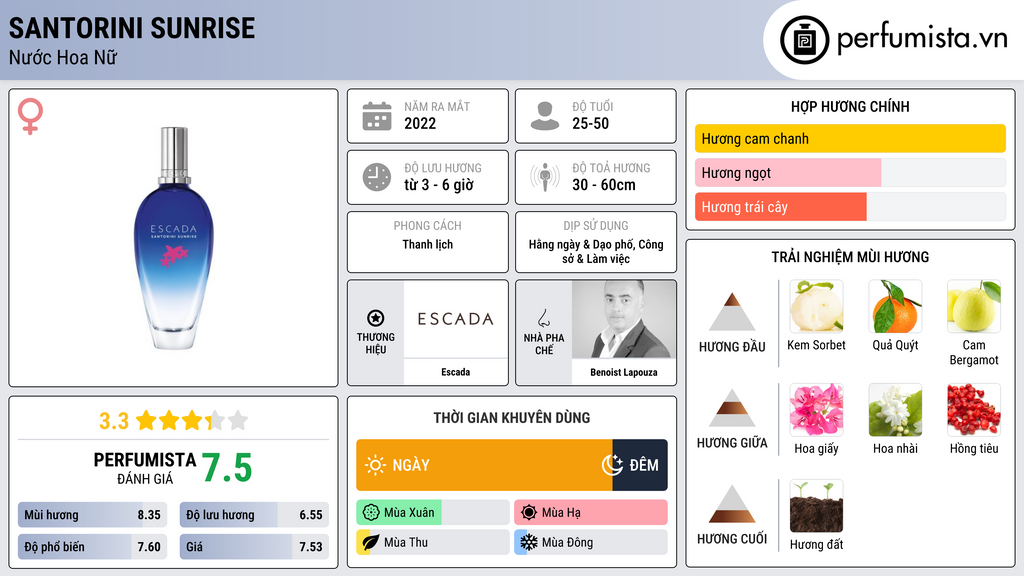This screenshot has width=1024, height=576.
Task: Click the Mùi hương score bar
Action: click(x=92, y=515)
